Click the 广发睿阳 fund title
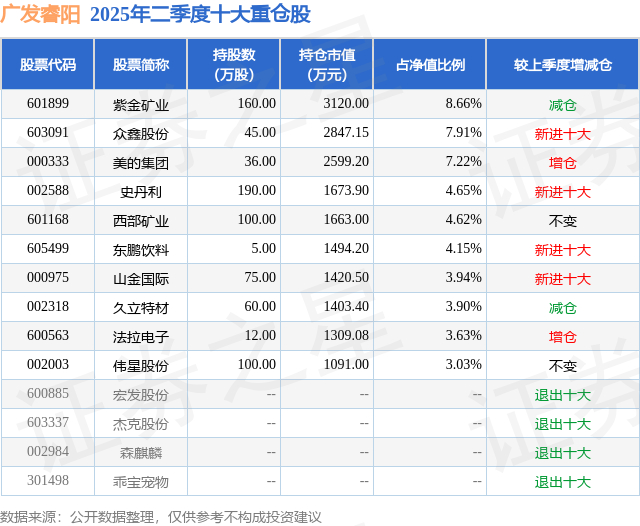This screenshot has height=526, width=640. pos(40,14)
